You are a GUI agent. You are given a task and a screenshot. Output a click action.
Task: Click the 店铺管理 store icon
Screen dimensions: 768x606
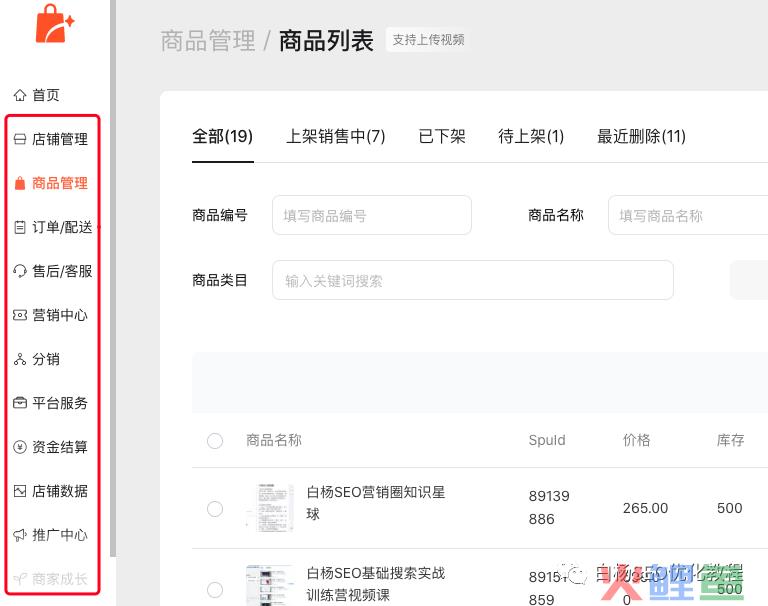click(x=20, y=139)
